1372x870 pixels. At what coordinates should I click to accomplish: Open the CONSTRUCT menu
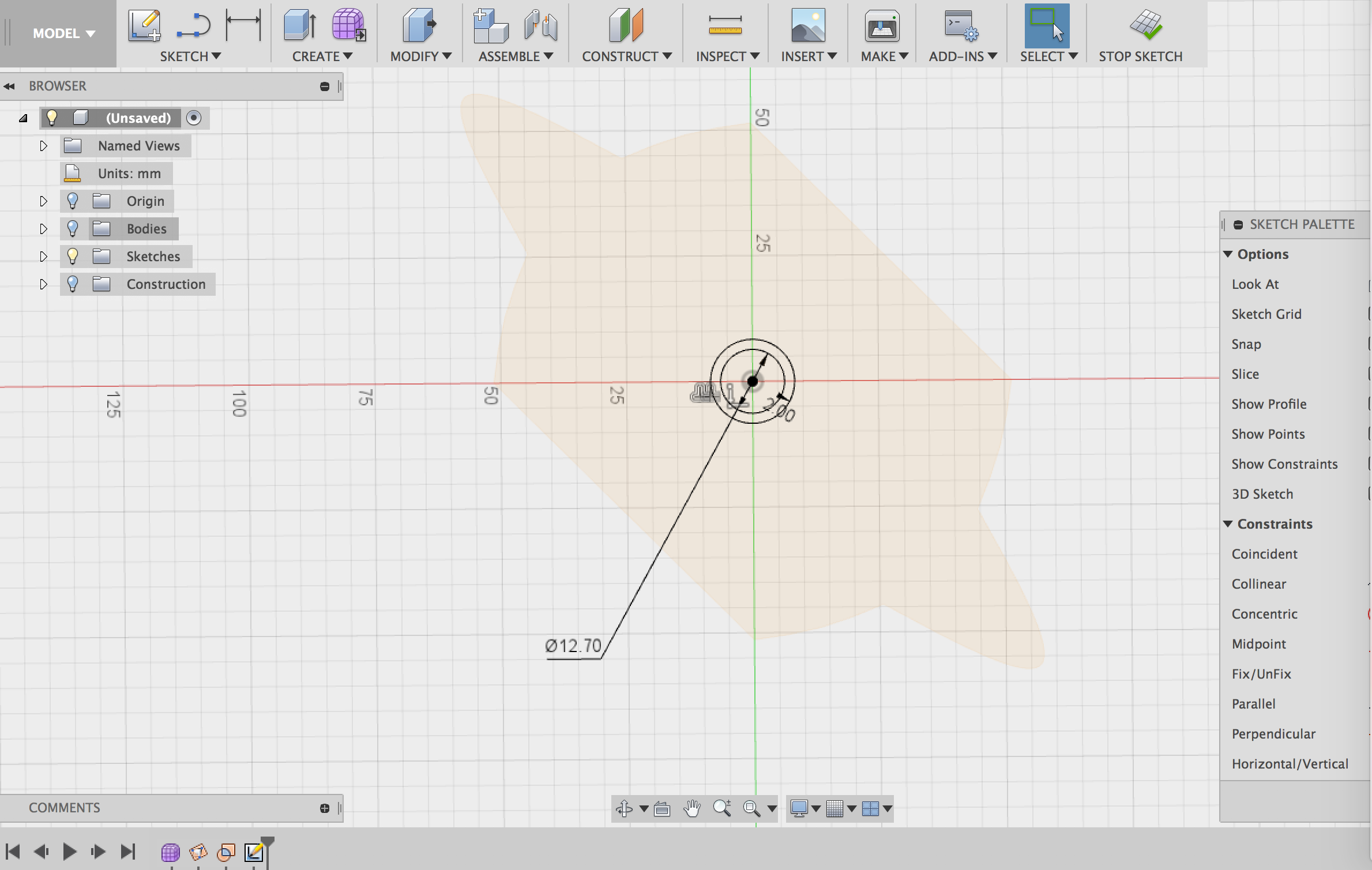point(626,57)
